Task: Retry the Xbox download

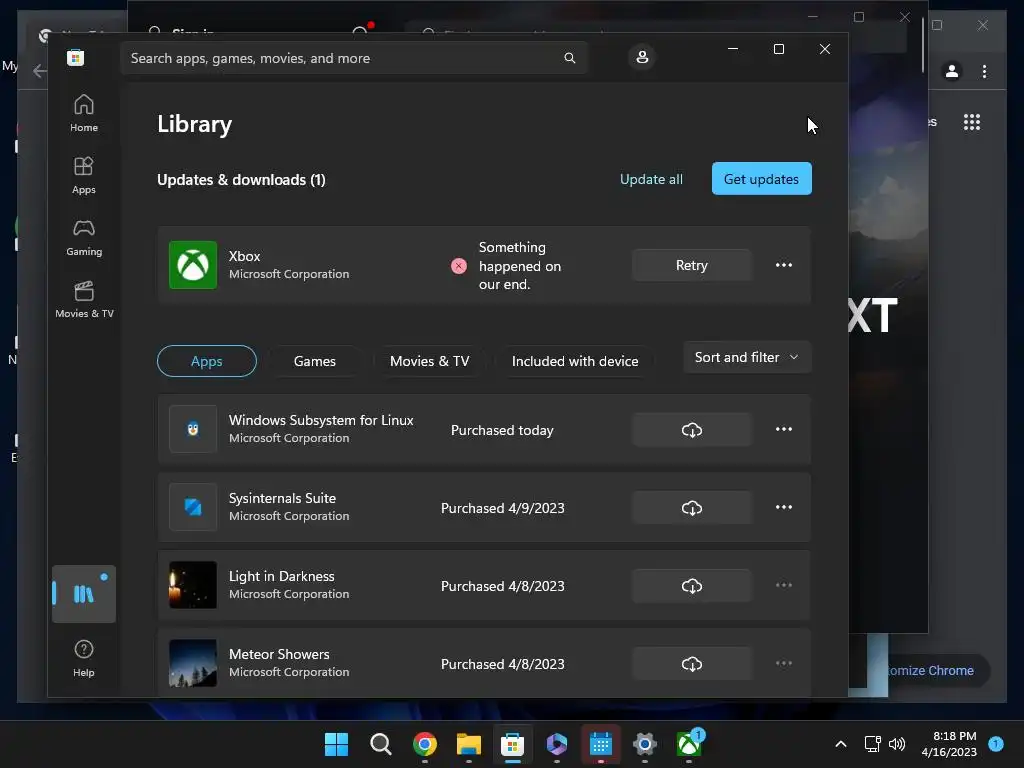Action: pos(692,265)
